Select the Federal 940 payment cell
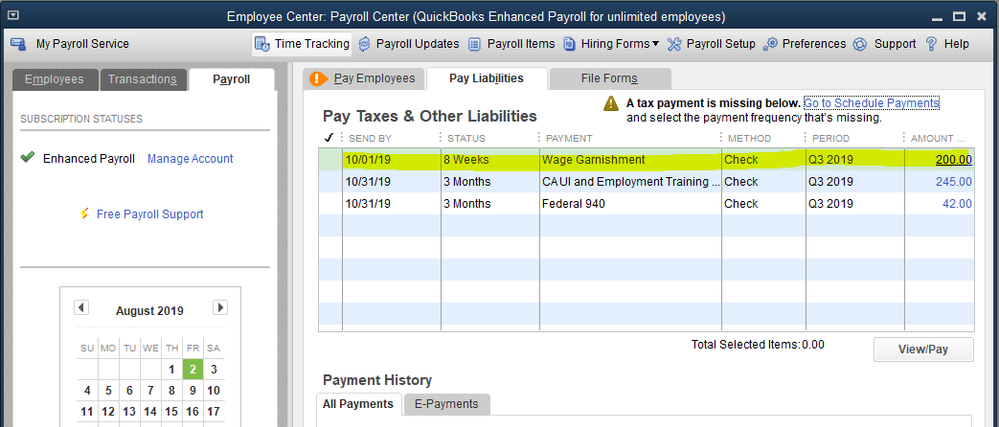Viewport: 999px width, 427px height. 630,204
